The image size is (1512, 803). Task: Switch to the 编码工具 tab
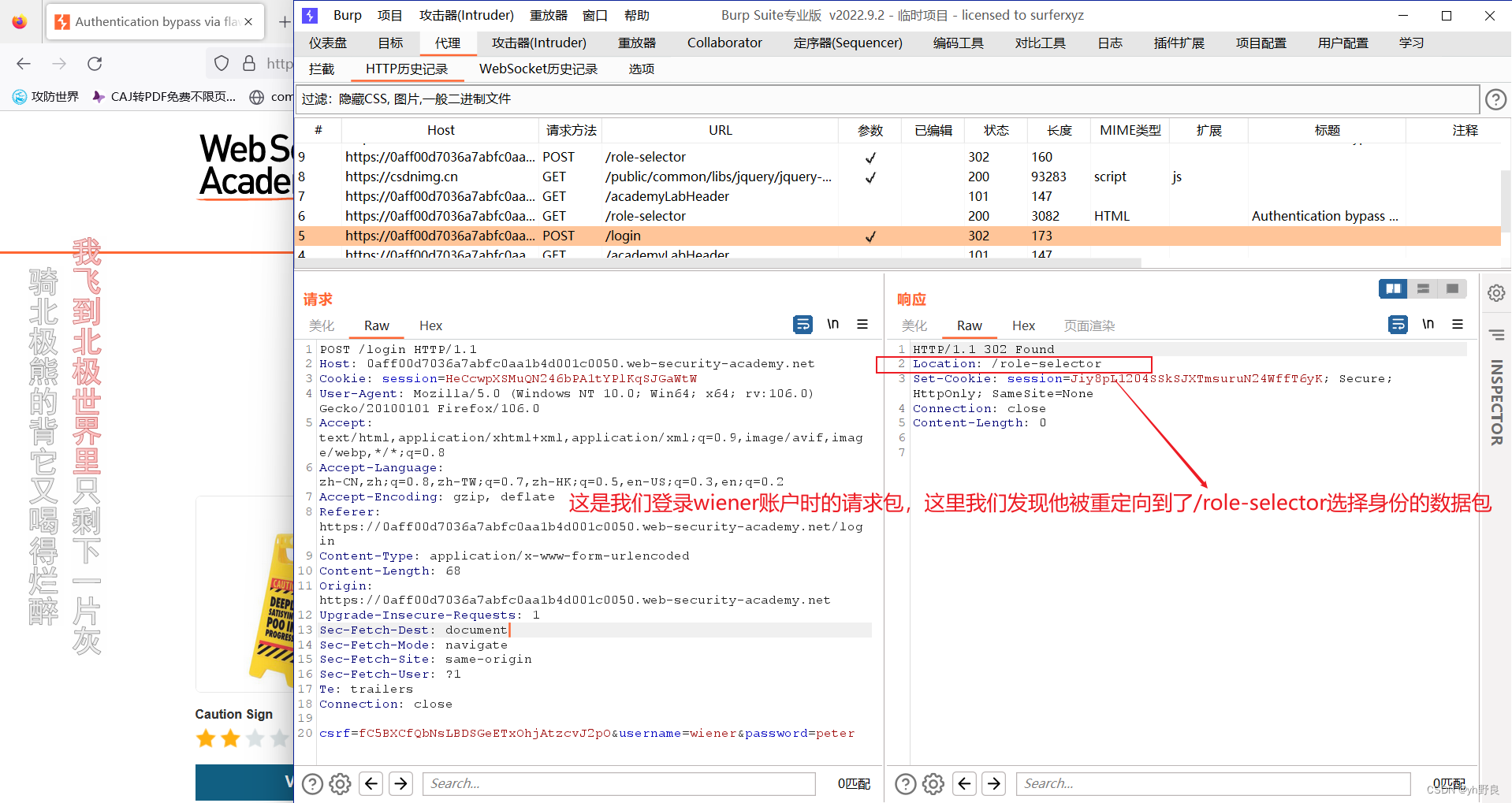point(958,43)
